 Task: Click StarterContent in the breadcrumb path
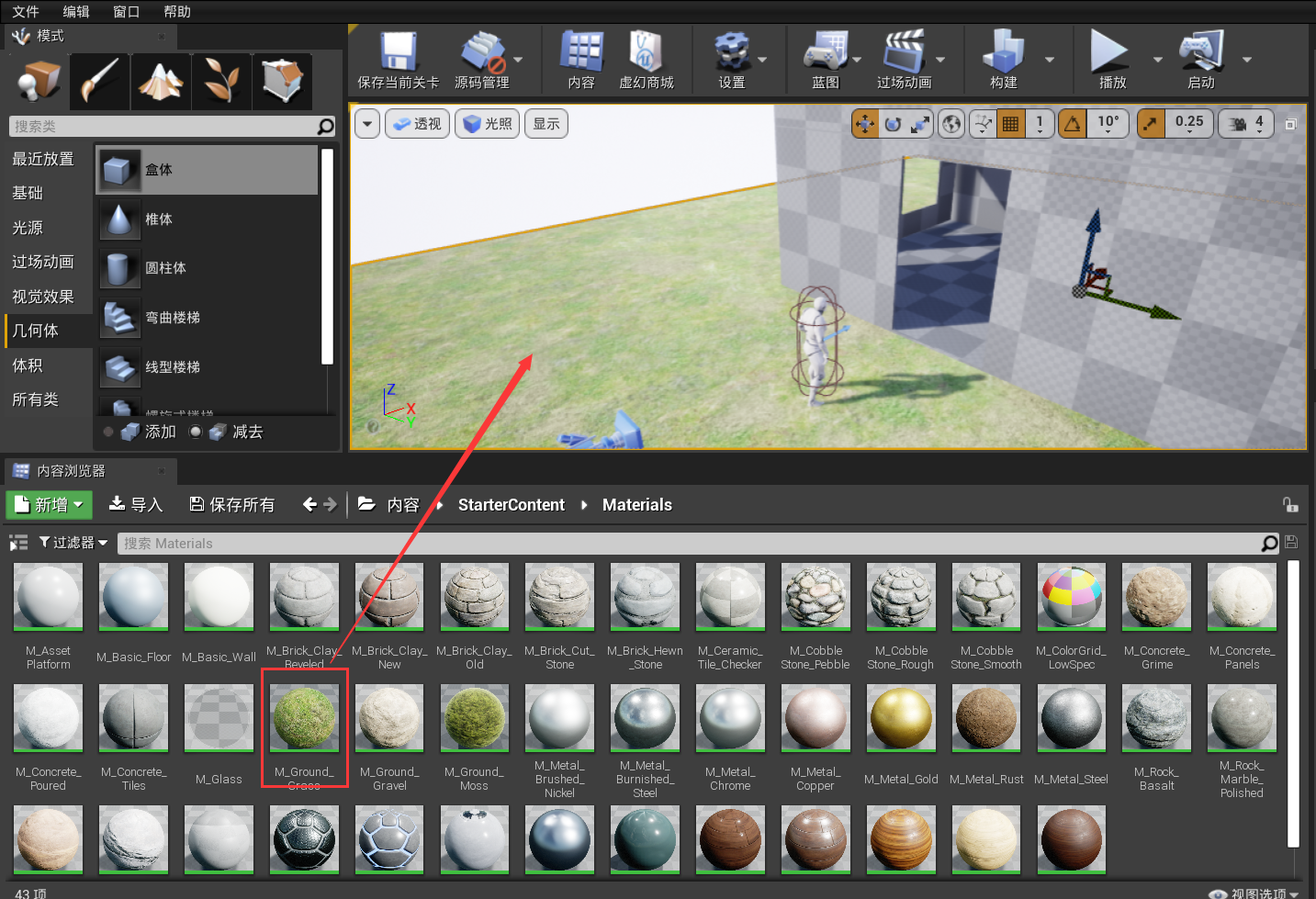coord(512,505)
